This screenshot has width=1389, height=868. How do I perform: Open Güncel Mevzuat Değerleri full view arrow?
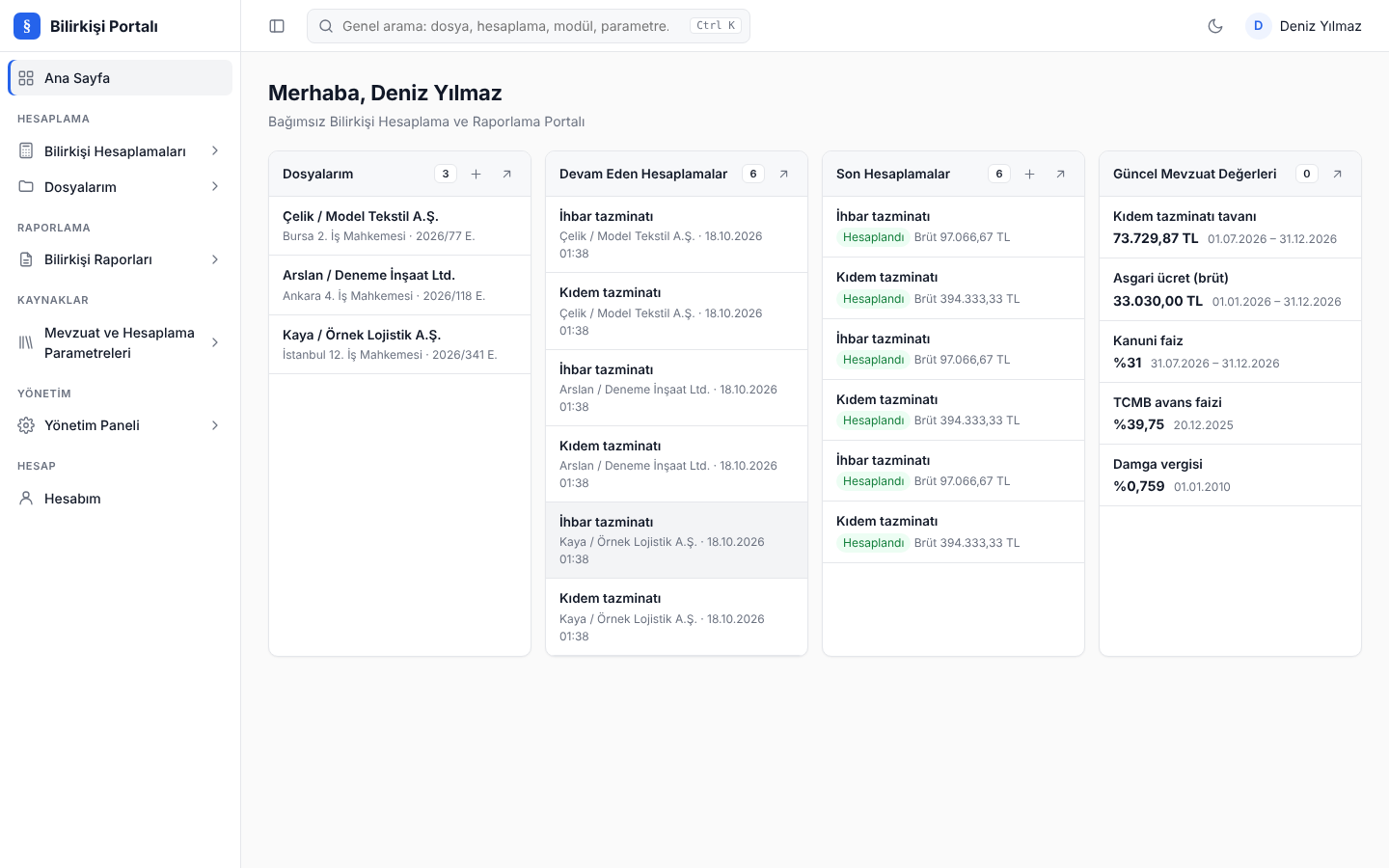point(1338,174)
